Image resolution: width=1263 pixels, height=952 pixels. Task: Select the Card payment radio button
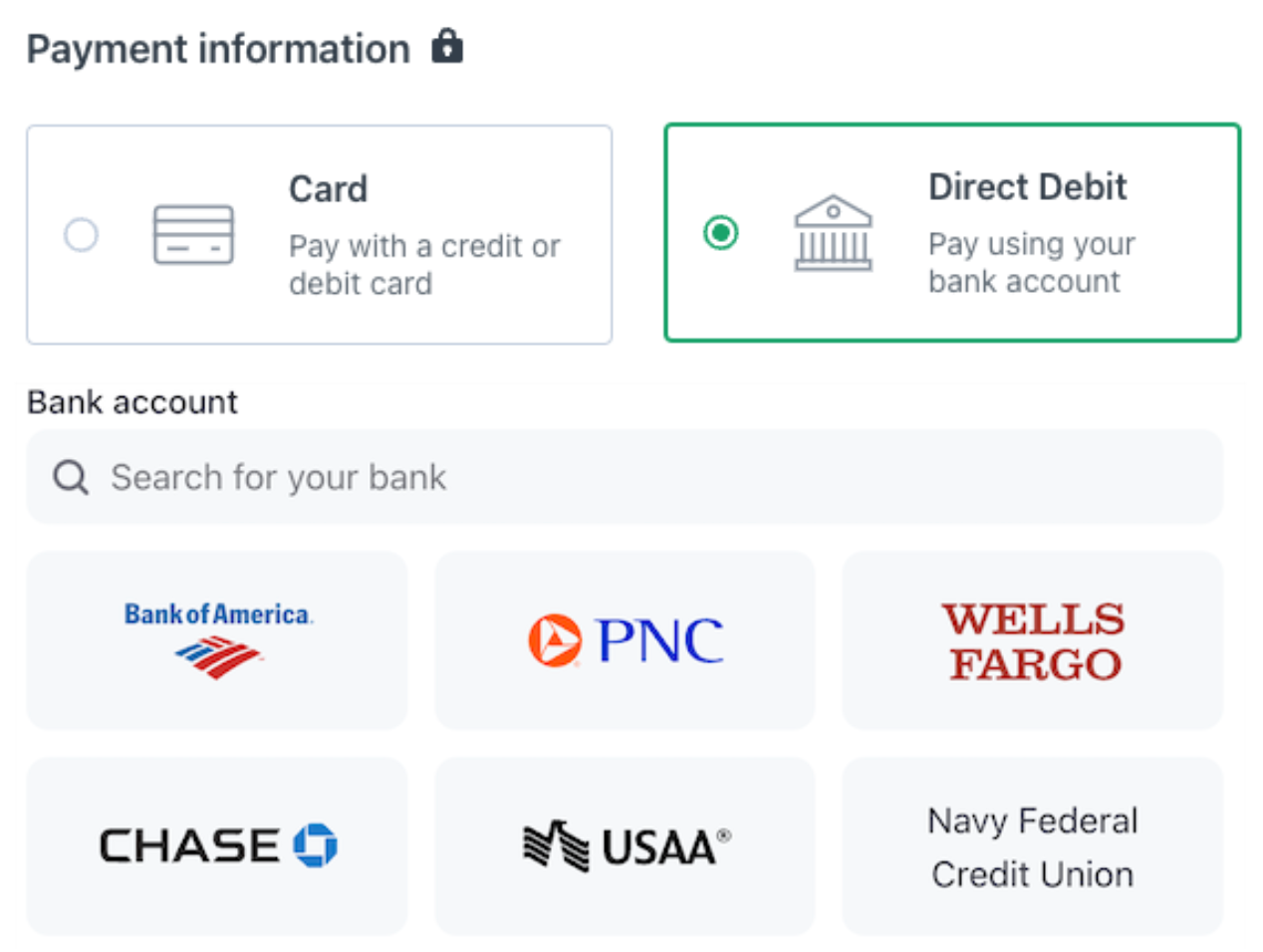(81, 235)
